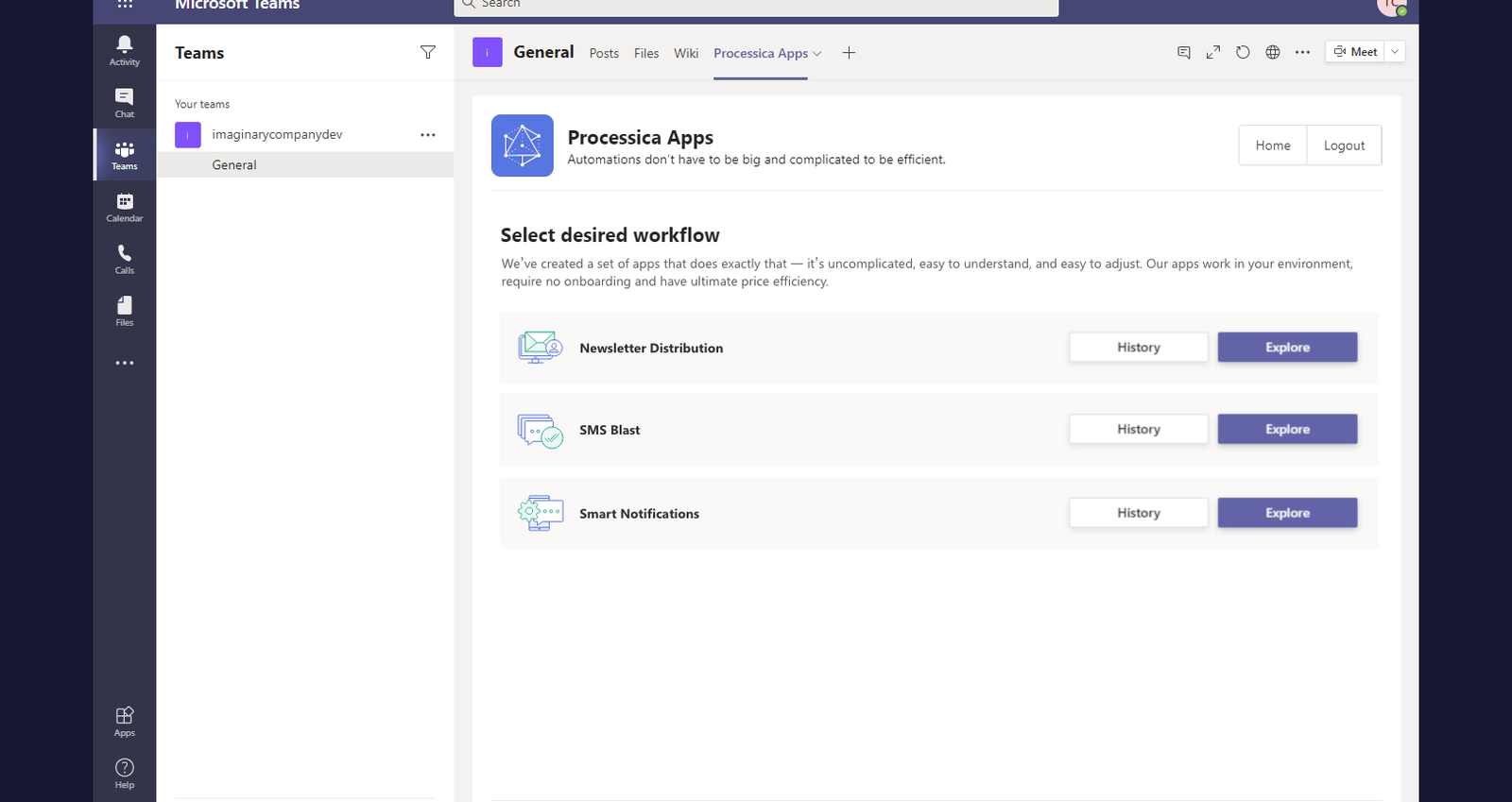Open the Processica Apps tab dropdown chevron

tap(817, 54)
